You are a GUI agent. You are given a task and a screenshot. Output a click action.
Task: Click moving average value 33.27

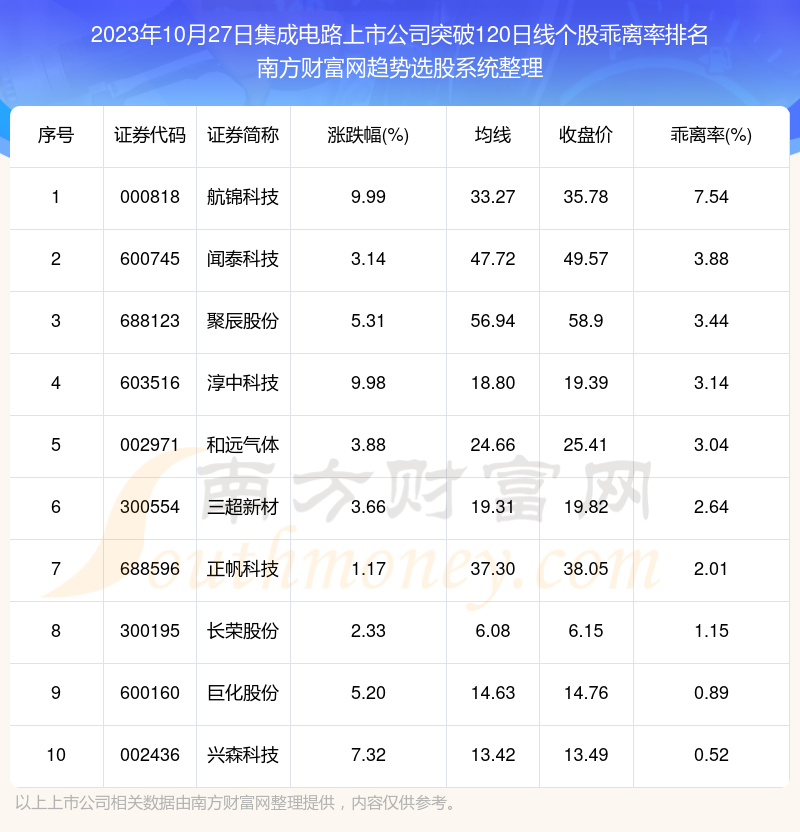pyautogui.click(x=493, y=197)
